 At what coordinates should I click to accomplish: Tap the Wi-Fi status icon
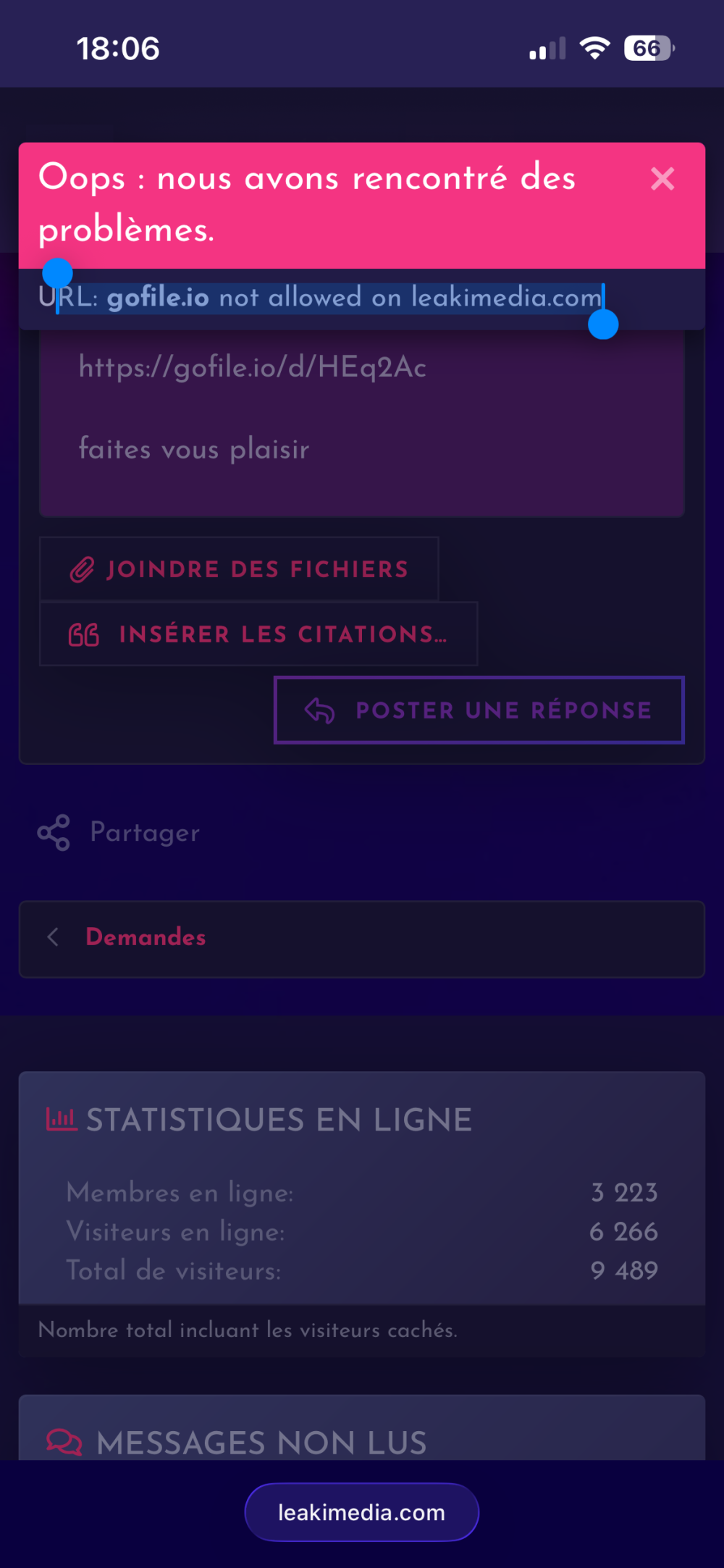click(594, 49)
